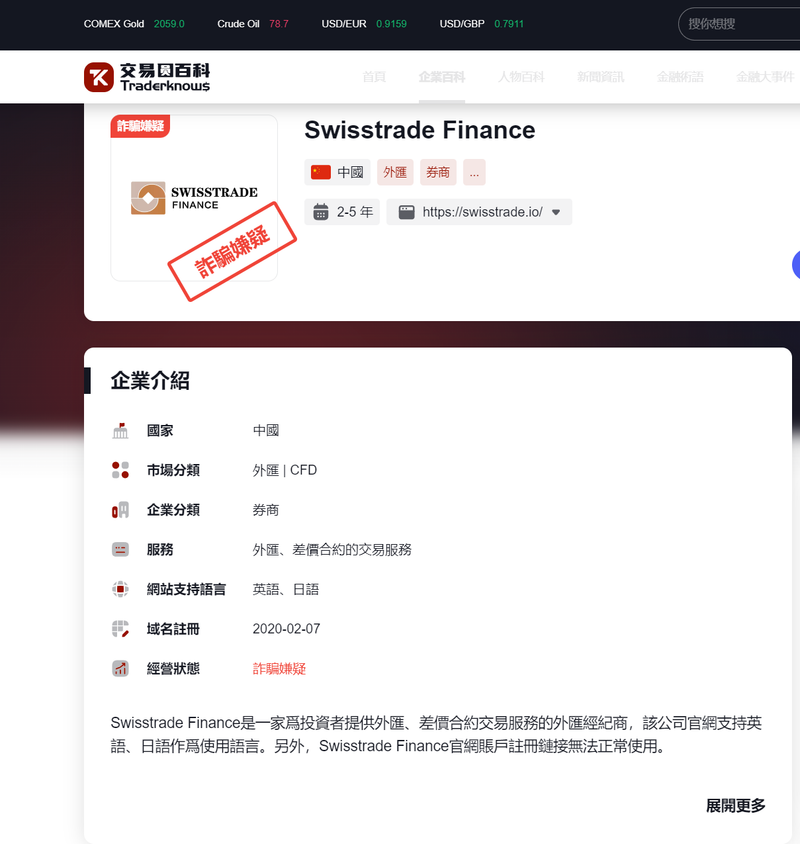Image resolution: width=800 pixels, height=844 pixels.
Task: Click the USD/EUR 0.9159 ticker
Action: [364, 24]
